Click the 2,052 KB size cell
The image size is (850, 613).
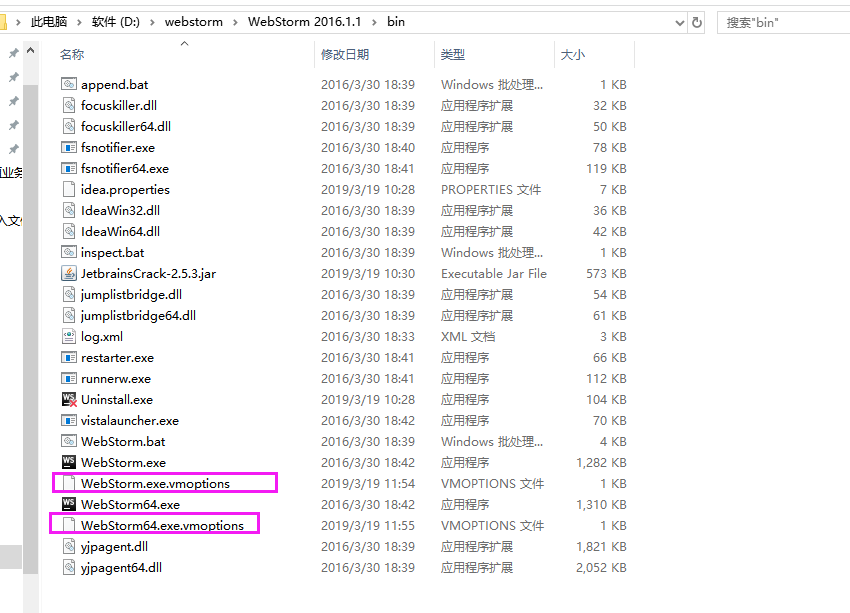[x=601, y=568]
